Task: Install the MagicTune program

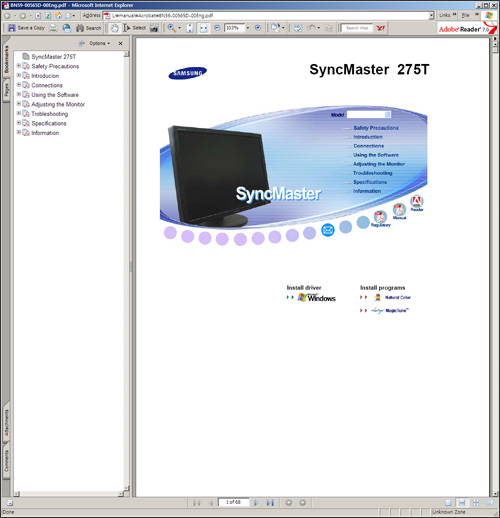Action: tap(390, 311)
